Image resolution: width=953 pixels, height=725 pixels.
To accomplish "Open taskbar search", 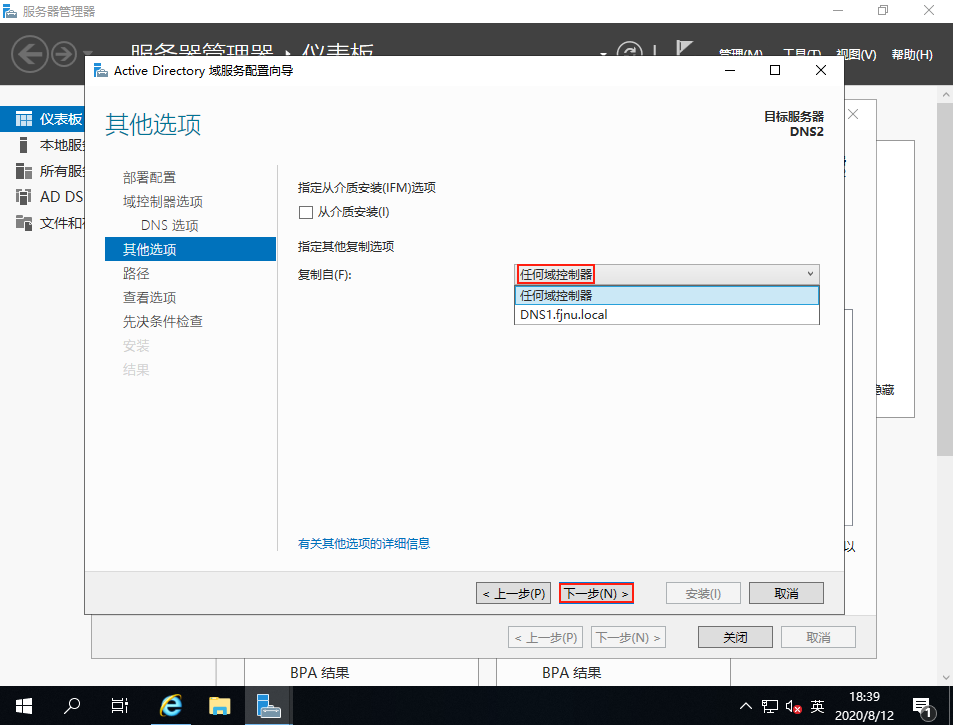I will tap(72, 706).
